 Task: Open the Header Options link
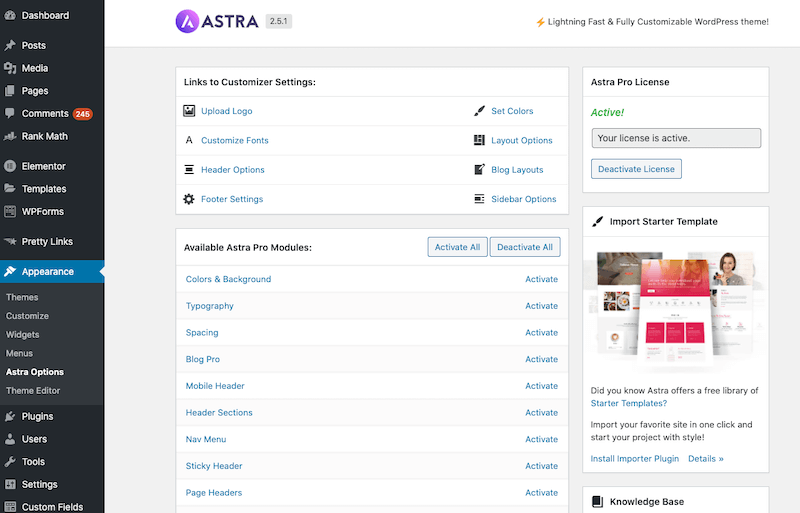233,169
